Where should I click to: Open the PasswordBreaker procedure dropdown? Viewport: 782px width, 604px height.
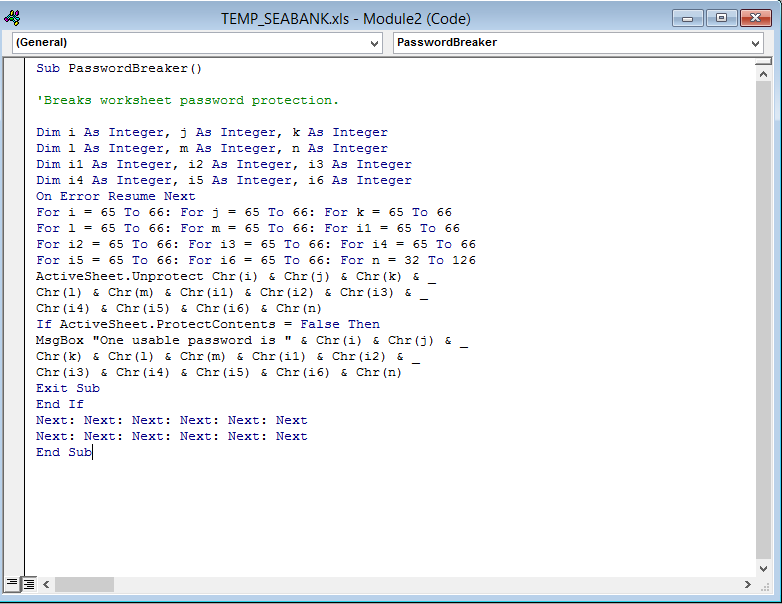pyautogui.click(x=578, y=43)
